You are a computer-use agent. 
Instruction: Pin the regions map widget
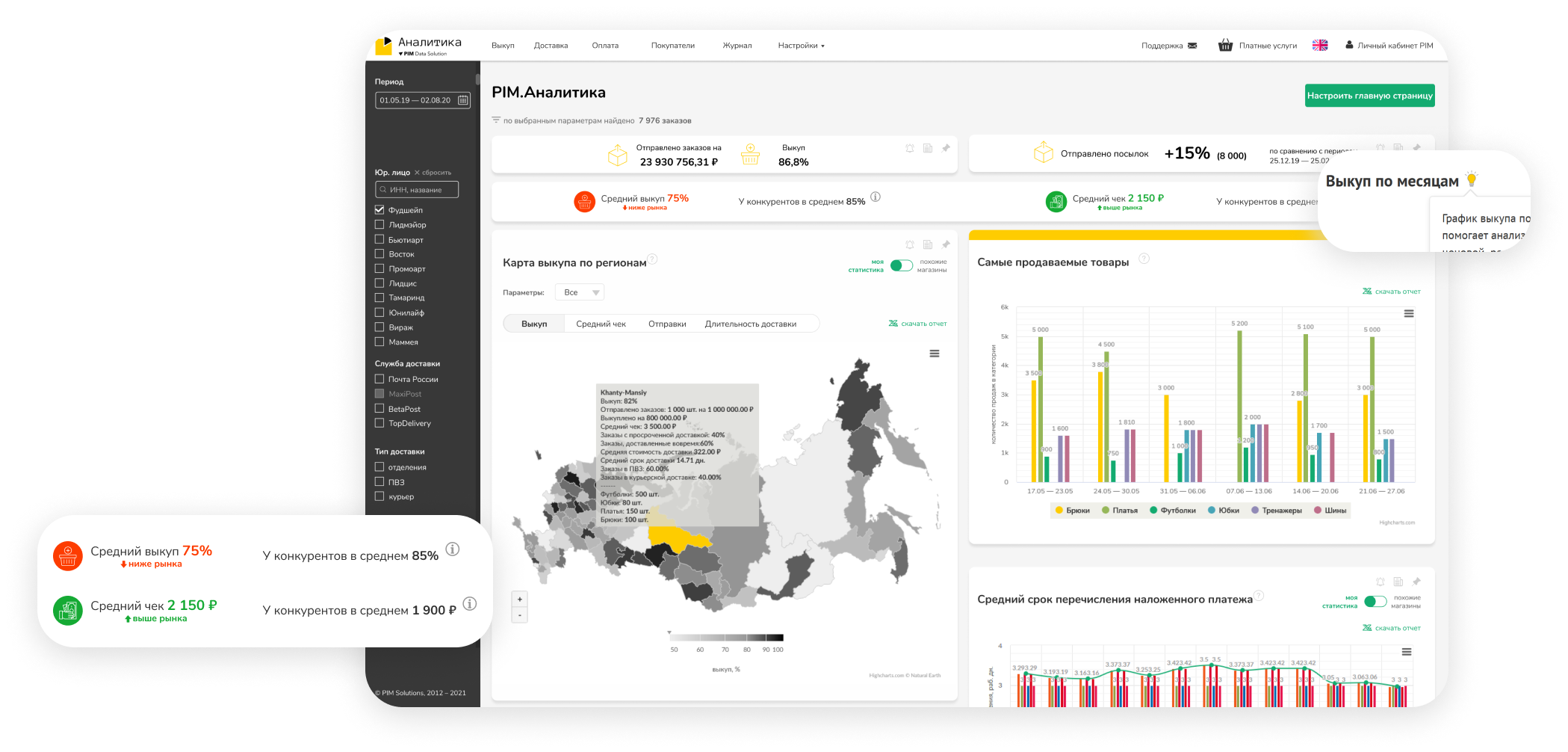click(x=946, y=244)
